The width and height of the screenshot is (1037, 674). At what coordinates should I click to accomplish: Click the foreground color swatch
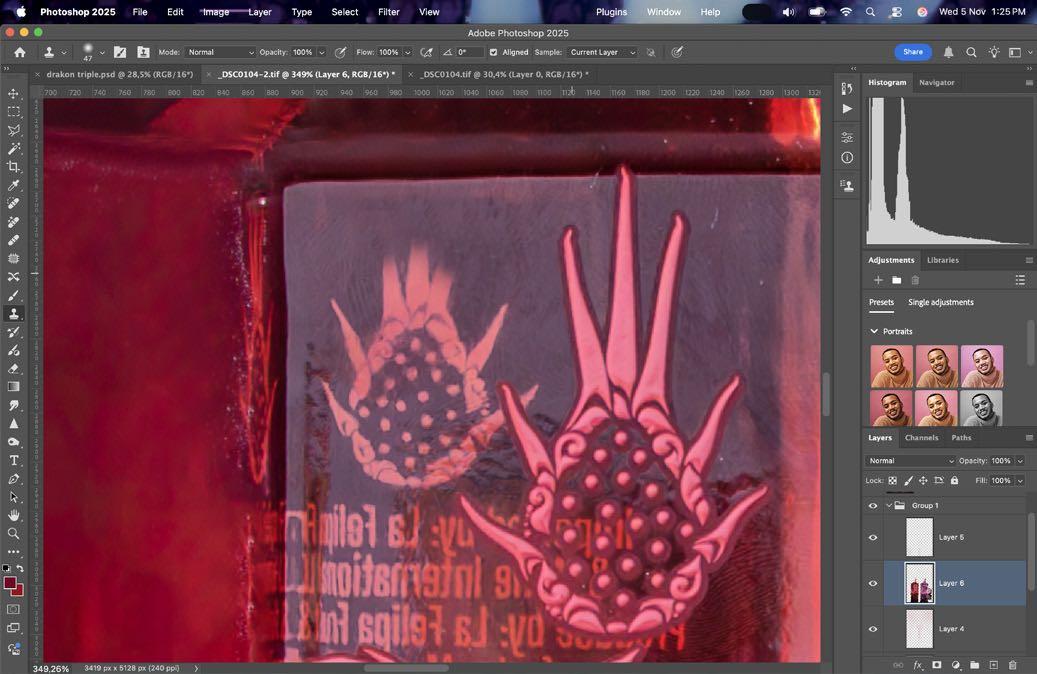[11, 584]
